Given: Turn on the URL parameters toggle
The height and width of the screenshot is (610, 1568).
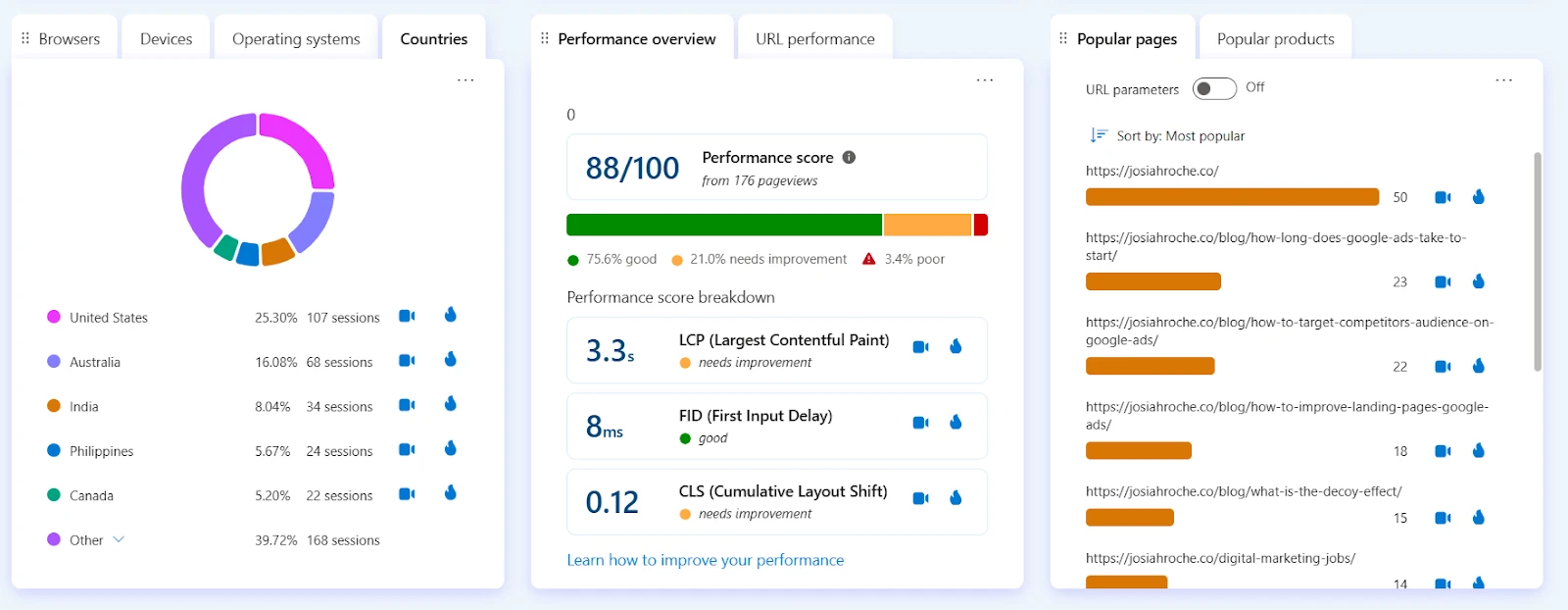Looking at the screenshot, I should tap(1213, 87).
